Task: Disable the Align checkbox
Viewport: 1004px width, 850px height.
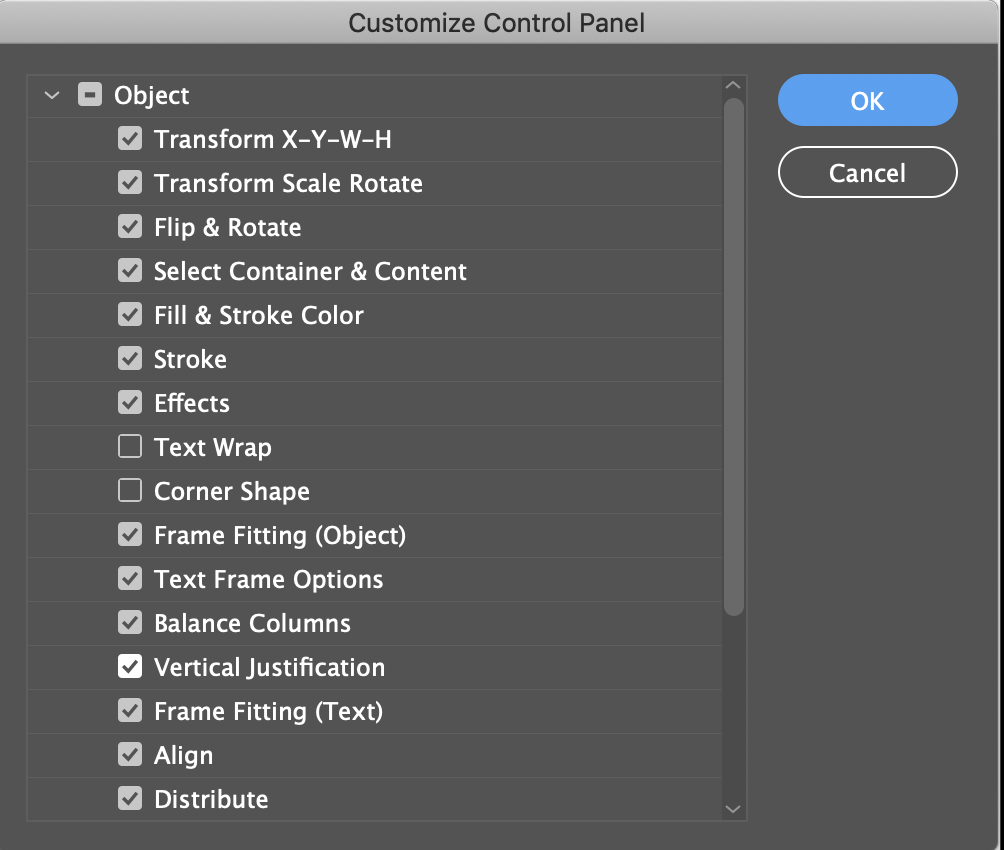Action: (x=130, y=755)
